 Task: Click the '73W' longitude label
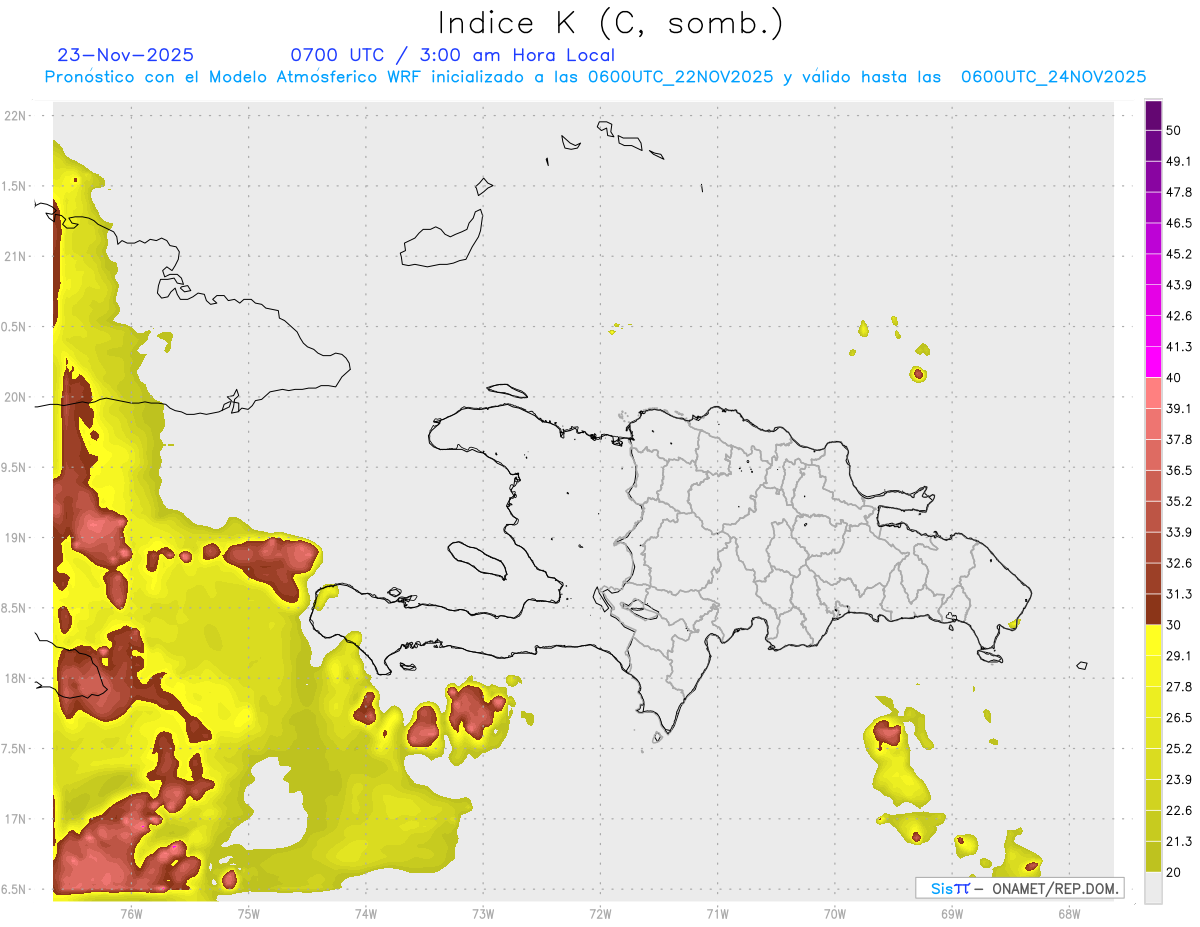[483, 912]
